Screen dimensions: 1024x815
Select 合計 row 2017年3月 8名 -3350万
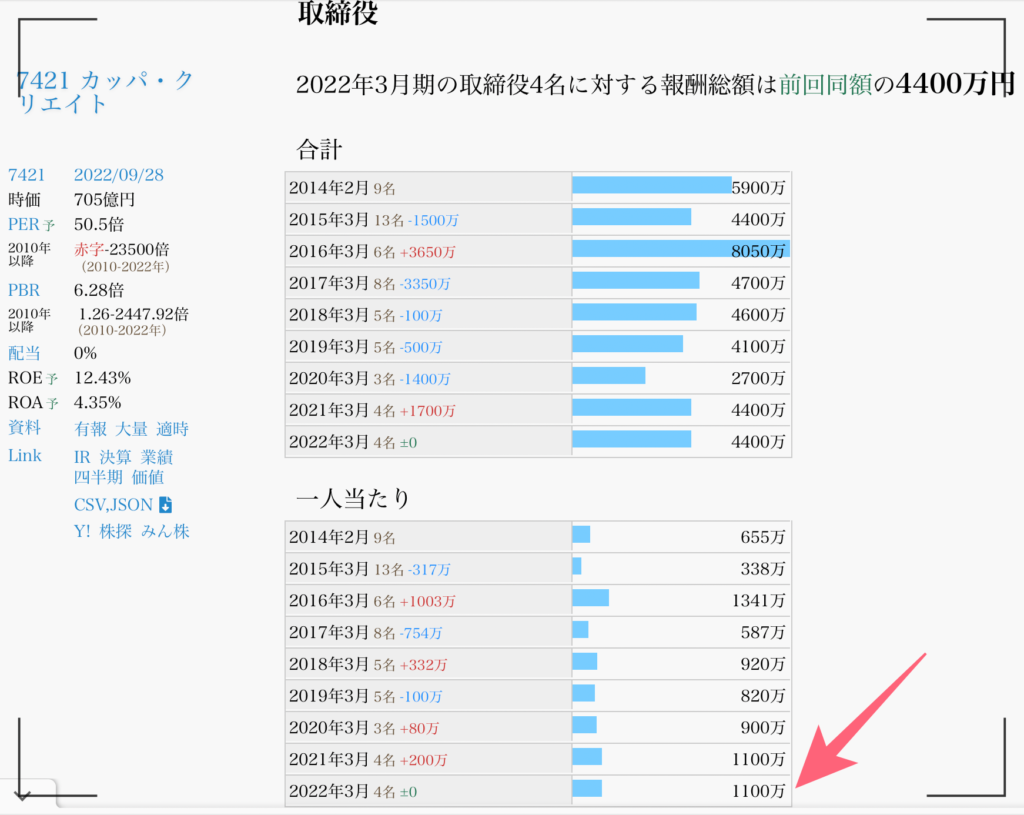(538, 283)
